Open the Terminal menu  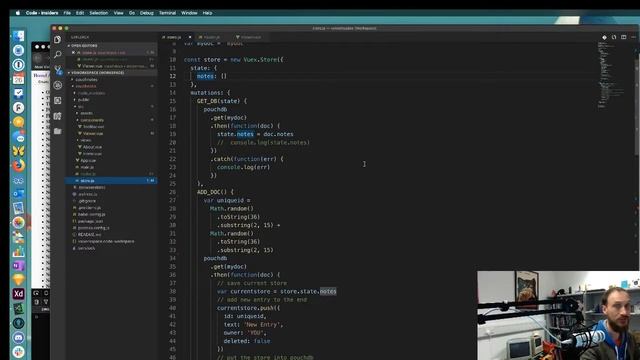(x=167, y=13)
